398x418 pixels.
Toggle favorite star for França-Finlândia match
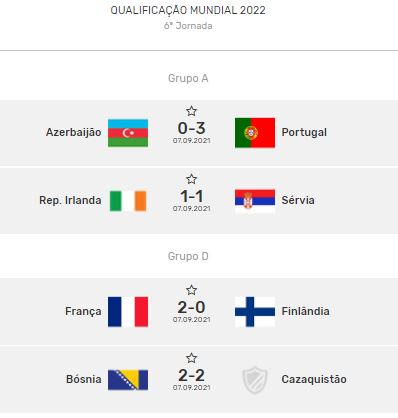191,290
